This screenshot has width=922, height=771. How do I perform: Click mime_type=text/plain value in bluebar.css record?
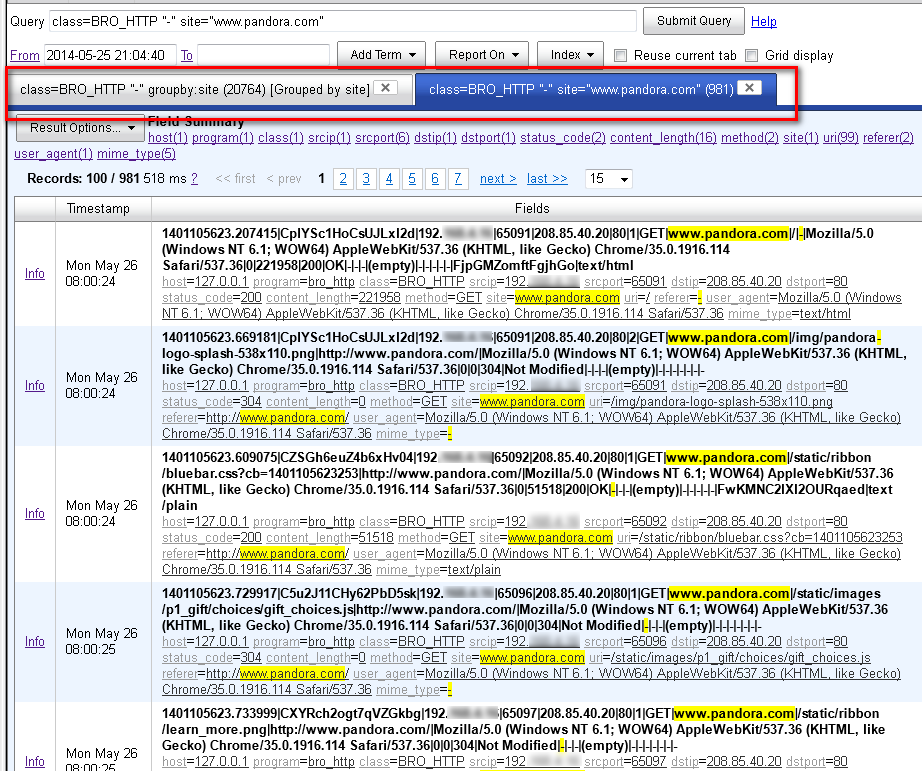[x=474, y=569]
